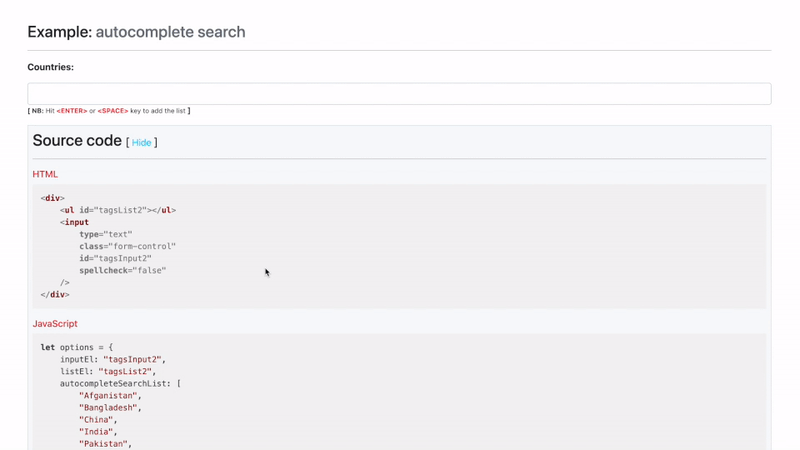Click "Bangladesh" in the code
Viewport: 800px width, 450px height.
(x=108, y=408)
